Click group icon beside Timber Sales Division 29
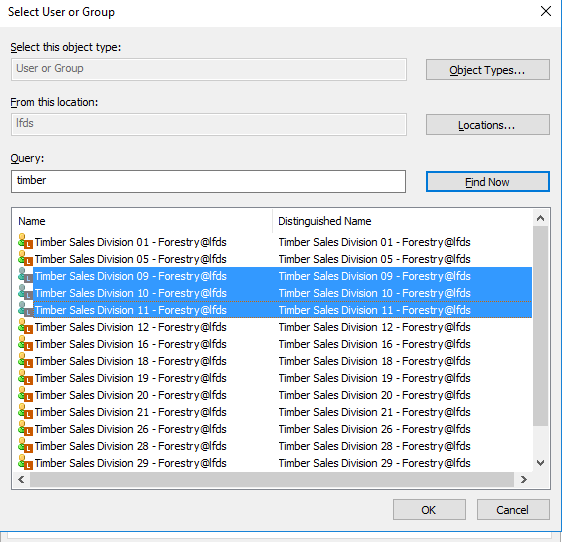Image resolution: width=568 pixels, height=542 pixels. pyautogui.click(x=25, y=463)
